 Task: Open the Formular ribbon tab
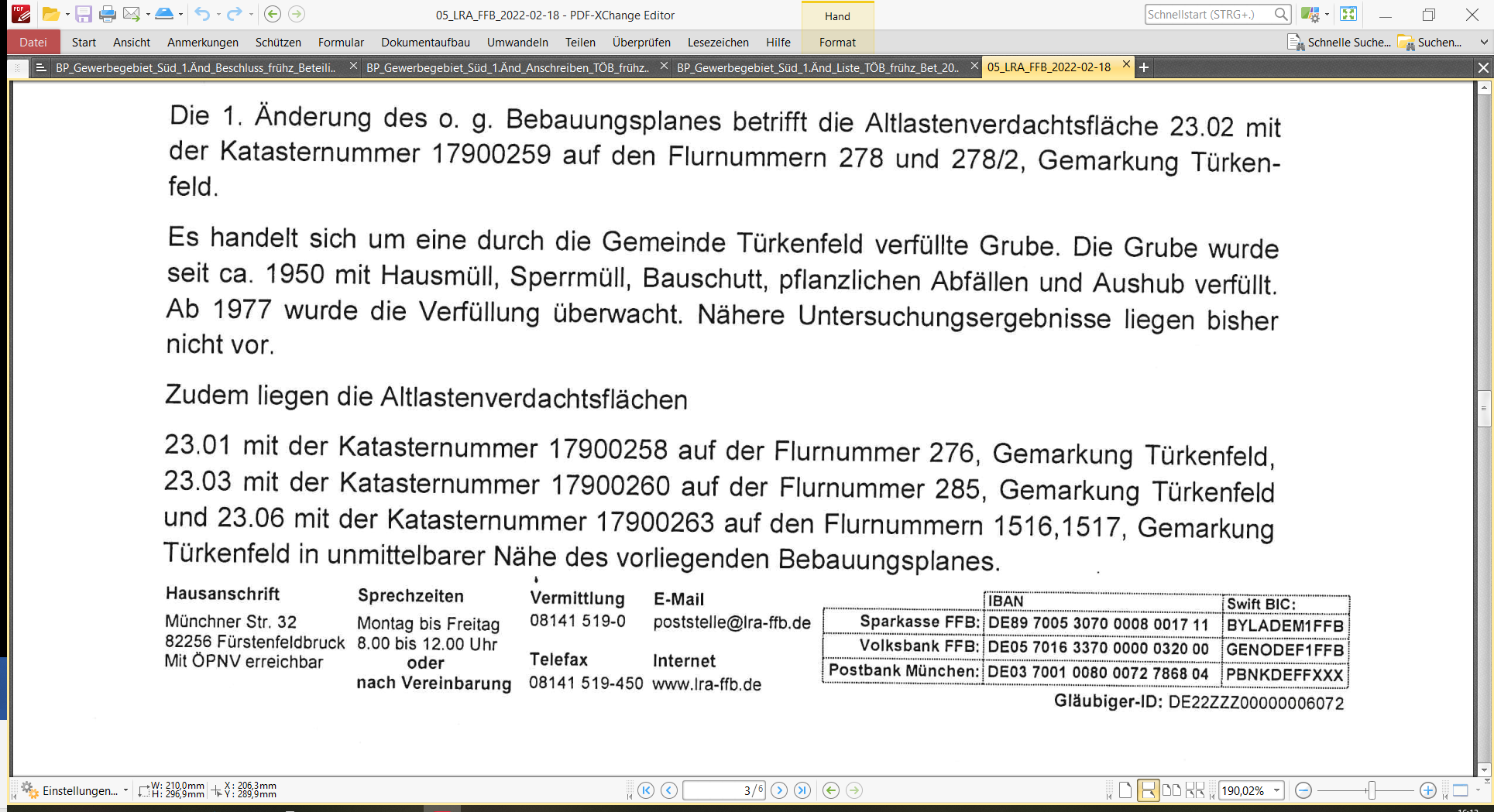tap(341, 43)
